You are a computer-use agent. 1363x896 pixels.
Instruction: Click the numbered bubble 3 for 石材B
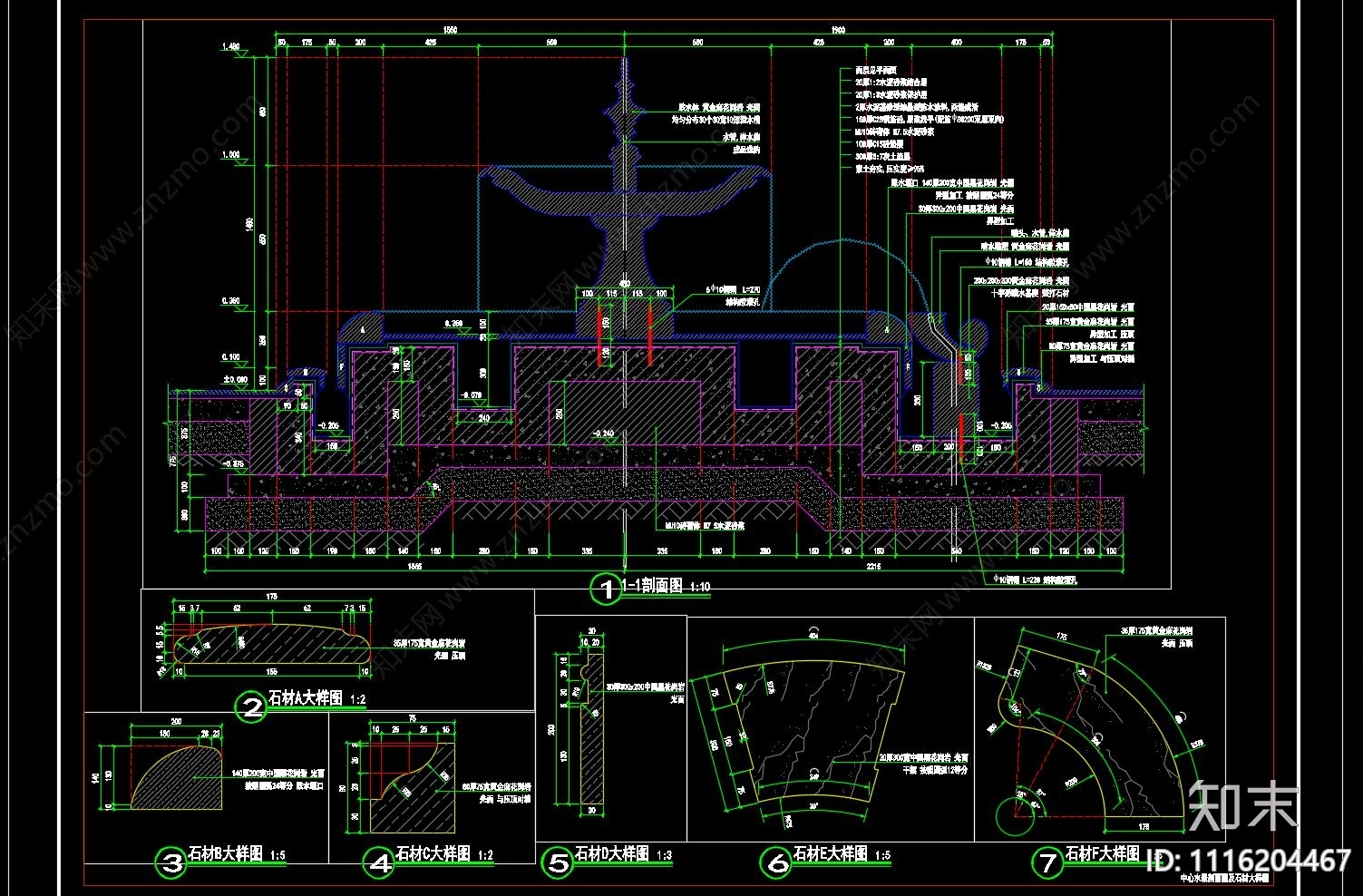(170, 862)
